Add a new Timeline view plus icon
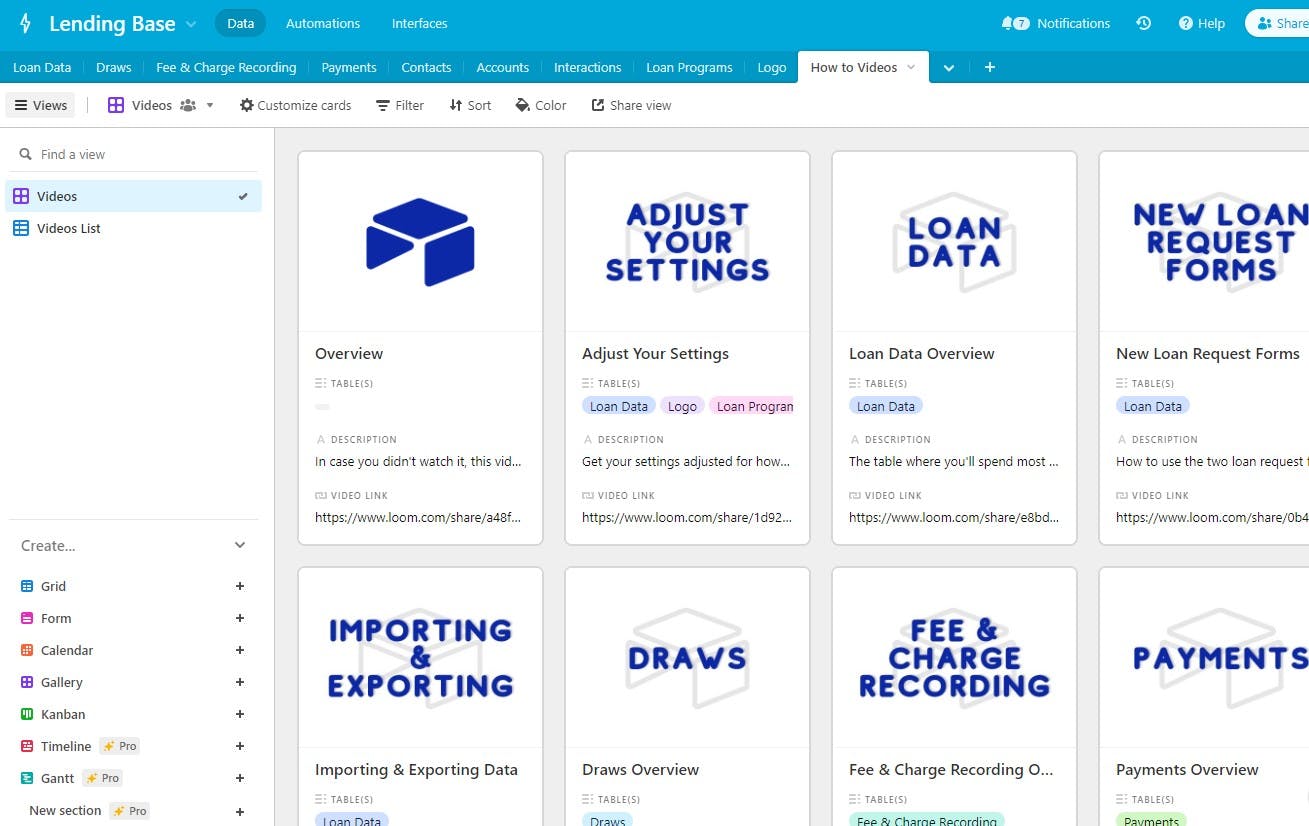The width and height of the screenshot is (1309, 826). coord(240,746)
